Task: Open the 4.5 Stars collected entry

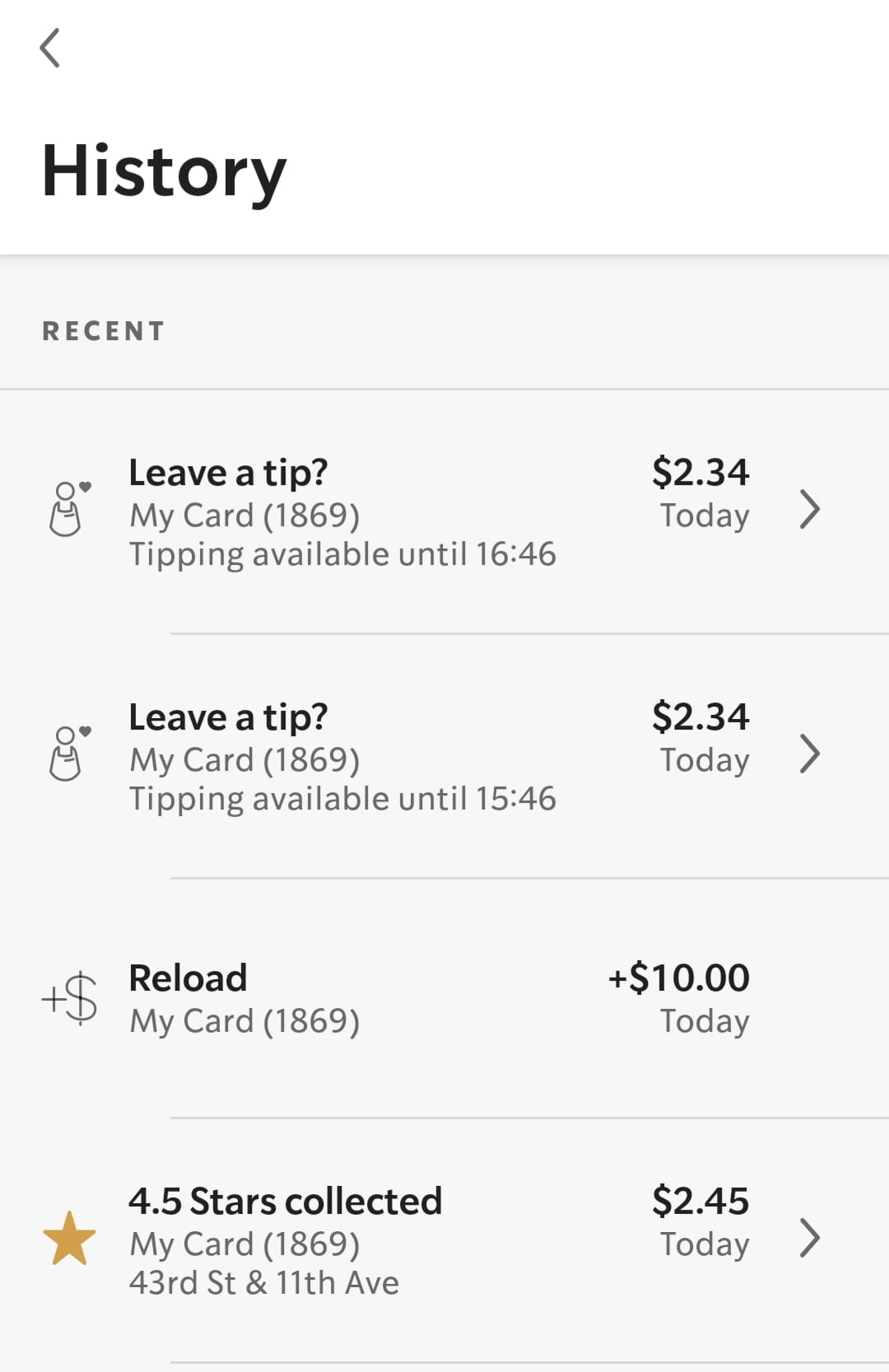Action: pyautogui.click(x=285, y=1202)
